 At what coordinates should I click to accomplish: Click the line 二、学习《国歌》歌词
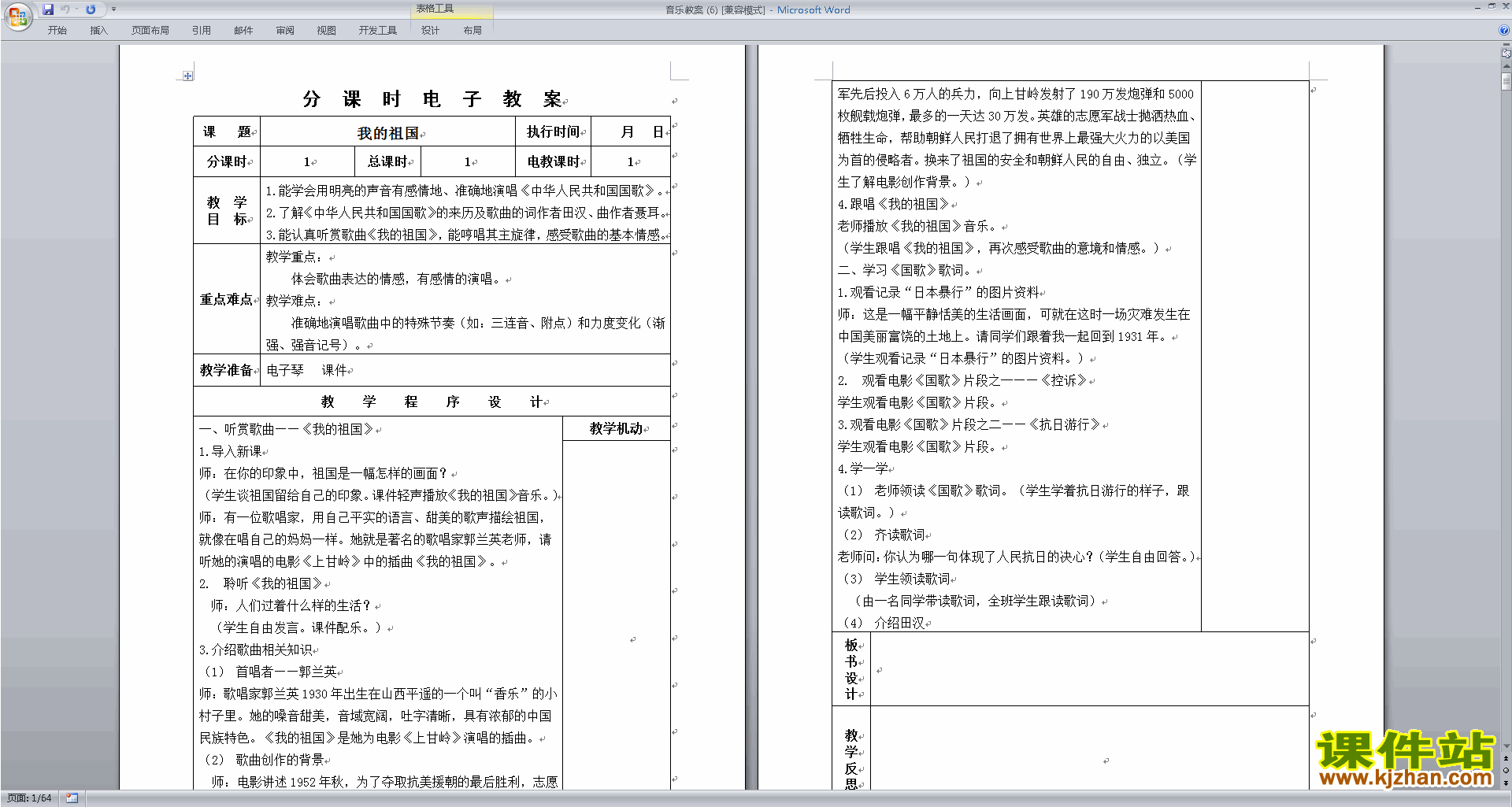coord(904,270)
